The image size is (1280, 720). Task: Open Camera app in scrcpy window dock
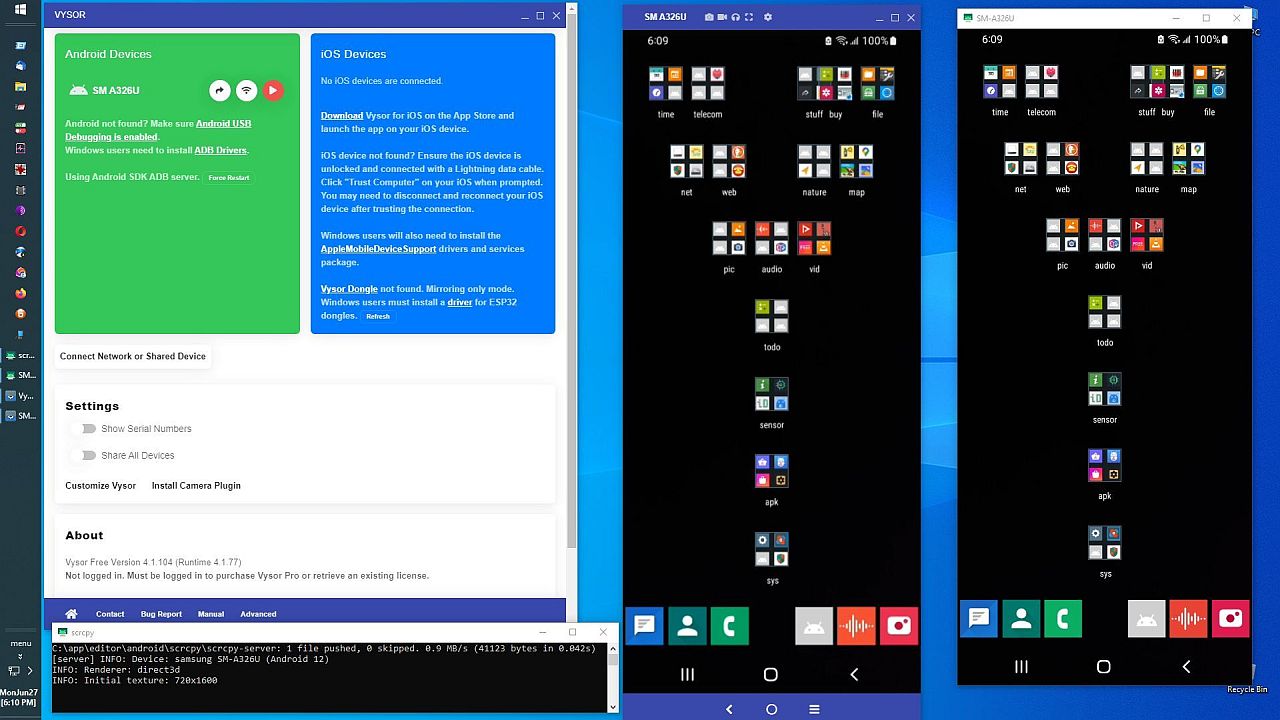pyautogui.click(x=1231, y=619)
